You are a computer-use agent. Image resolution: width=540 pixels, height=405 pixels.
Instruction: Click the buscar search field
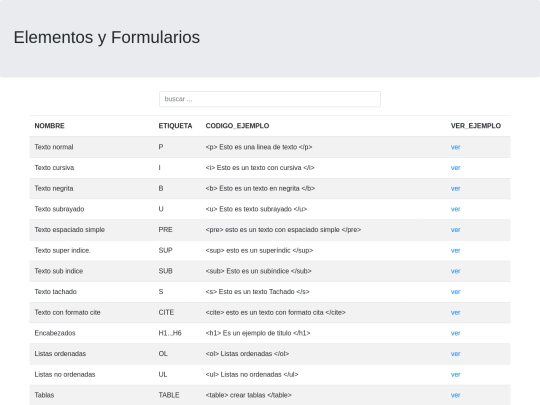270,99
